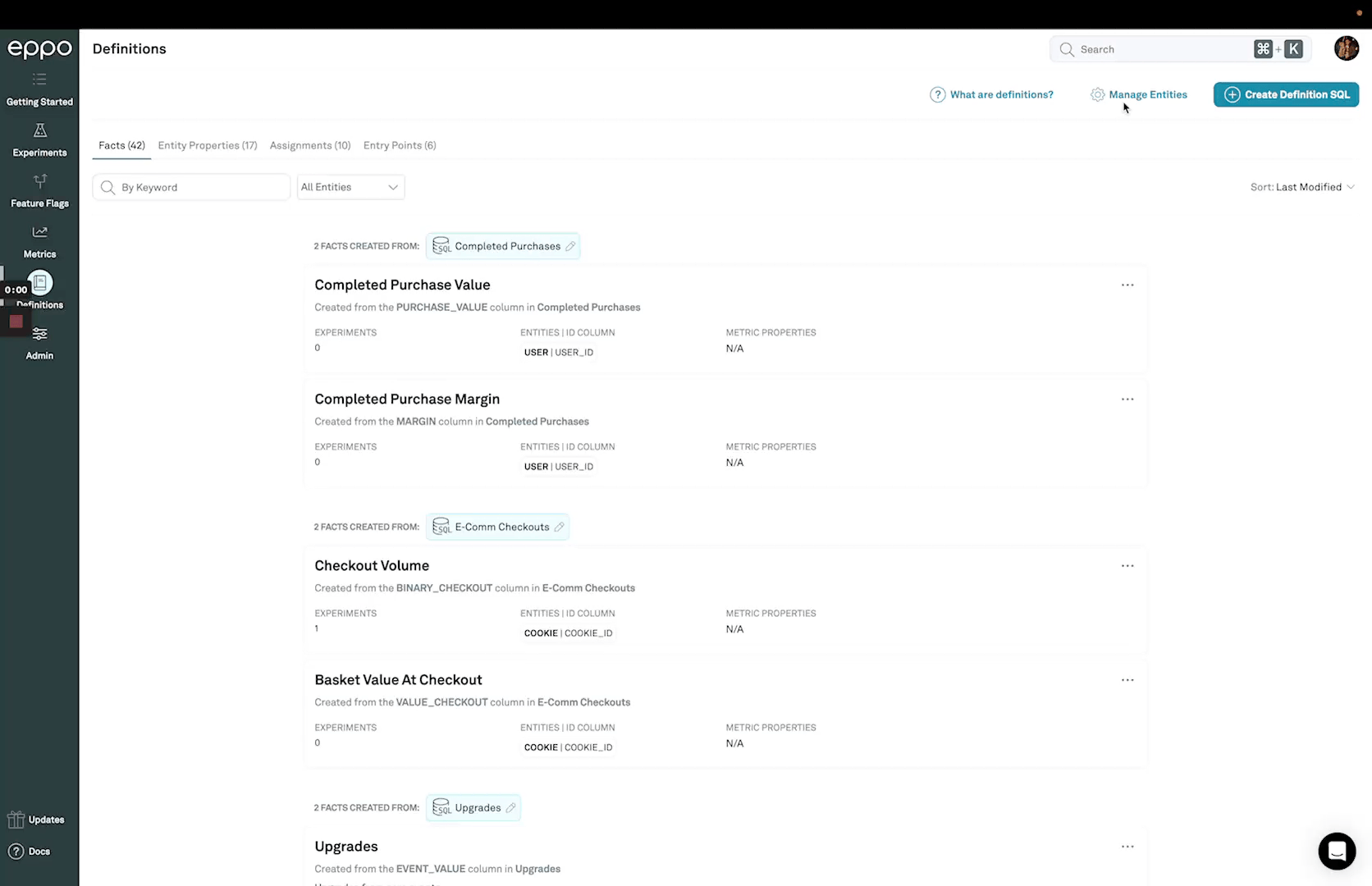Open the Feature Flags section
The image size is (1372, 886).
[x=39, y=191]
